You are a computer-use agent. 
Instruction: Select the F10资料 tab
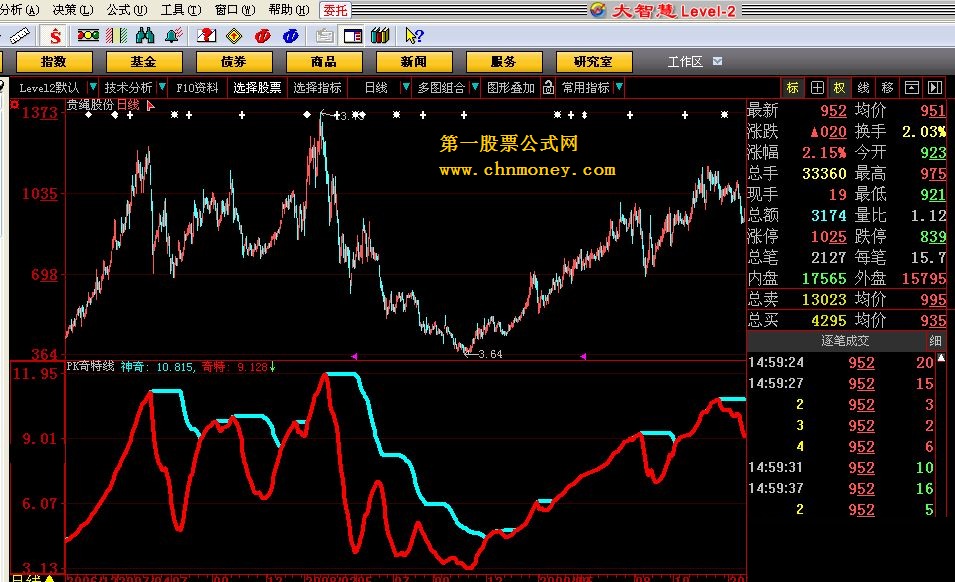click(x=197, y=88)
